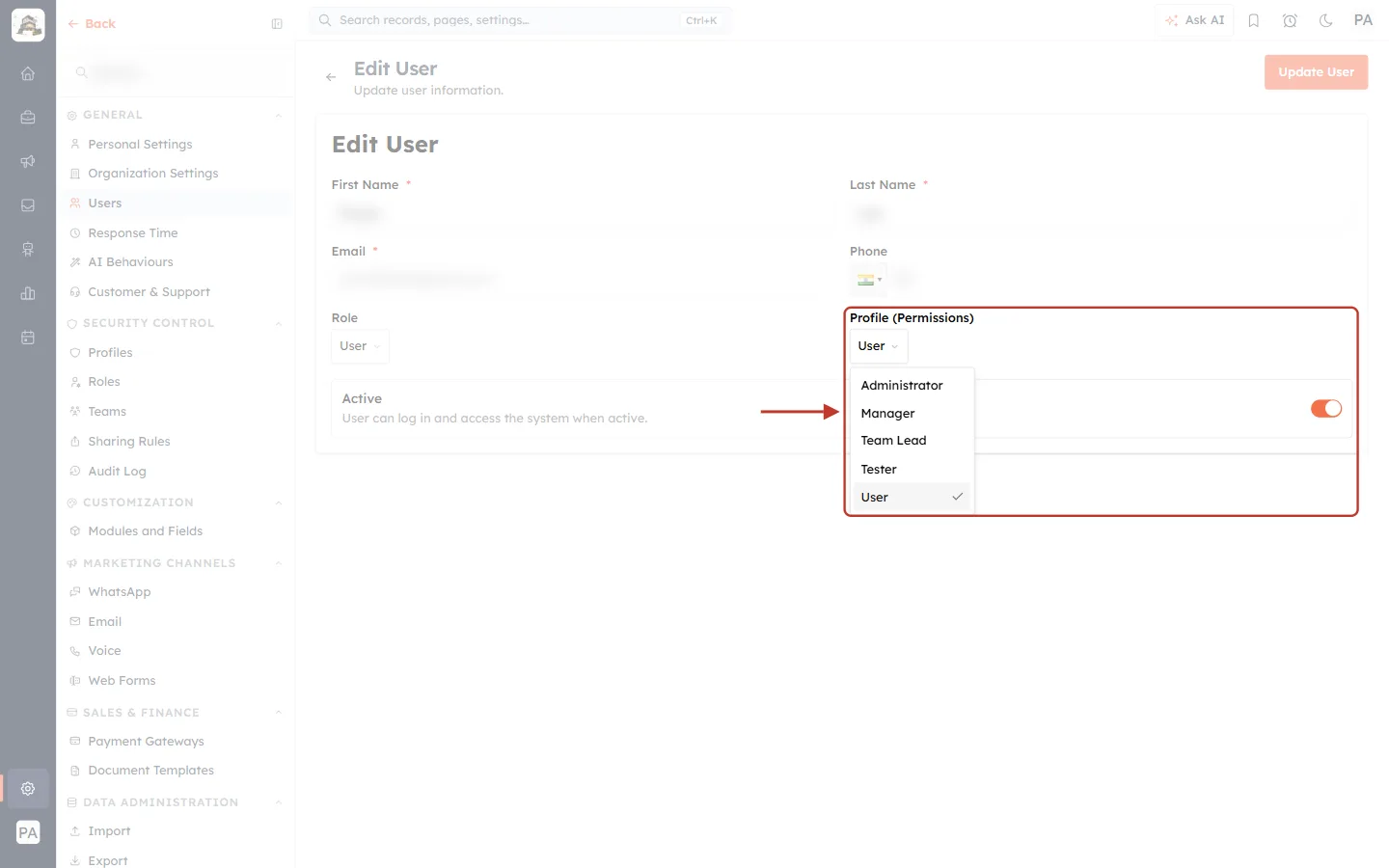Viewport: 1389px width, 868px height.
Task: Click the Last Name input field
Action: tap(1101, 213)
